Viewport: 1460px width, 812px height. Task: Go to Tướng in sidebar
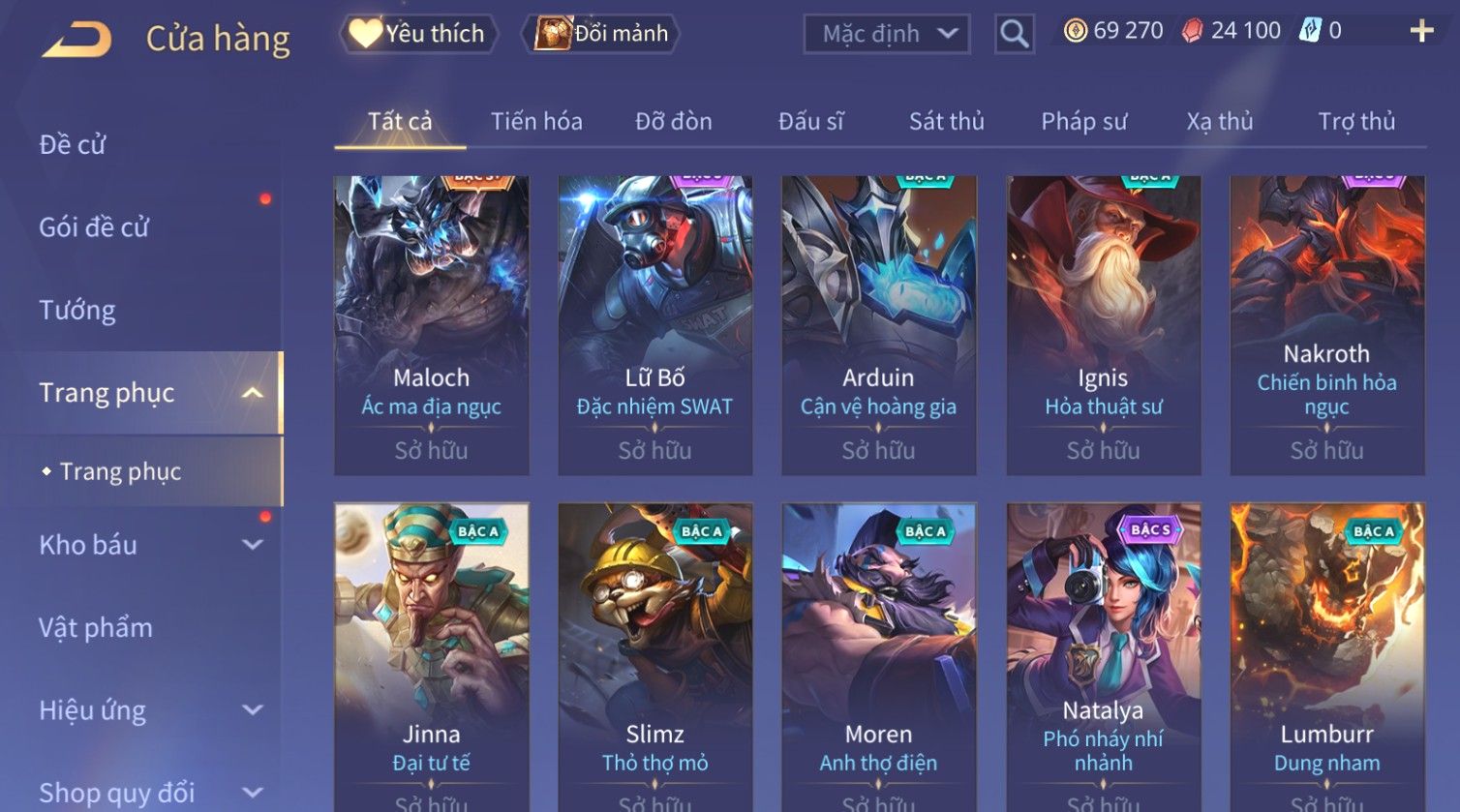[x=77, y=310]
